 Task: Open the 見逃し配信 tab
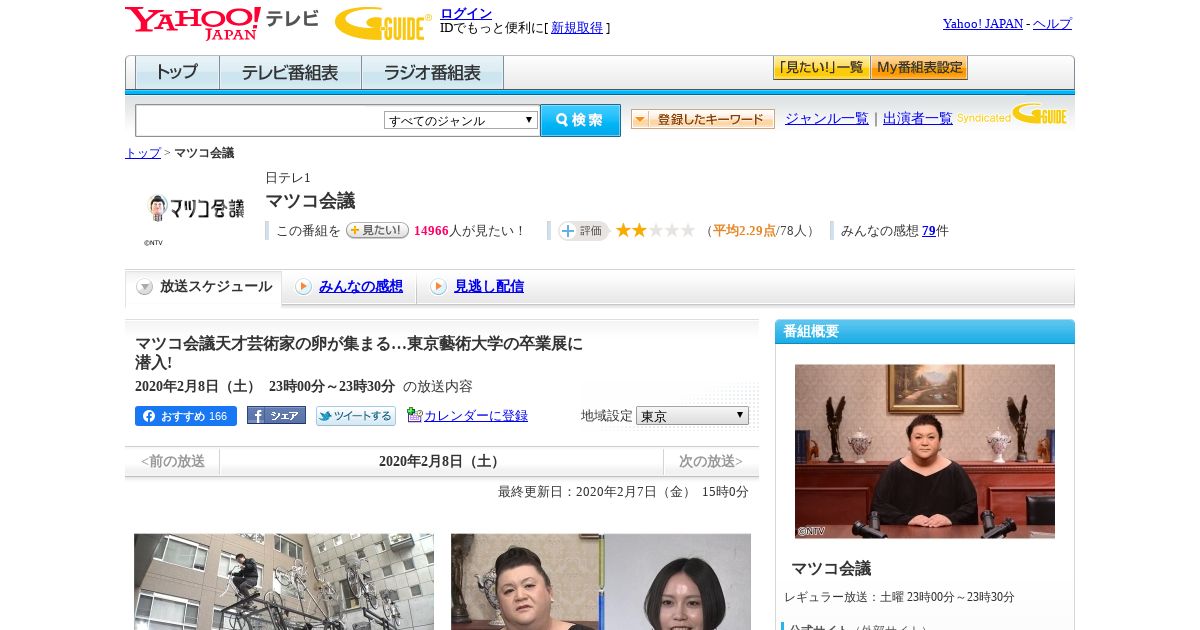[489, 286]
